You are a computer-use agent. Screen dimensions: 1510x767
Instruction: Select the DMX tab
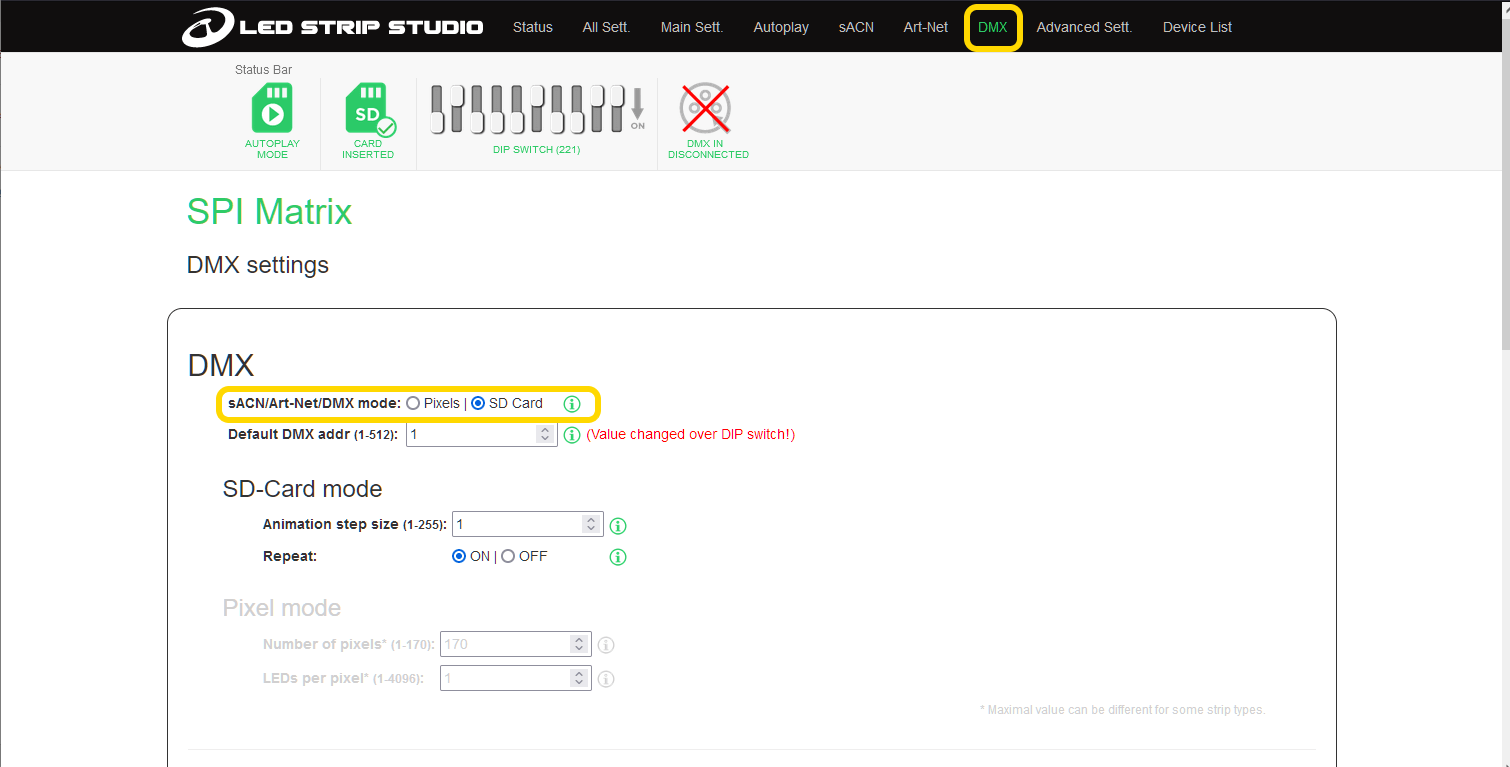point(993,27)
